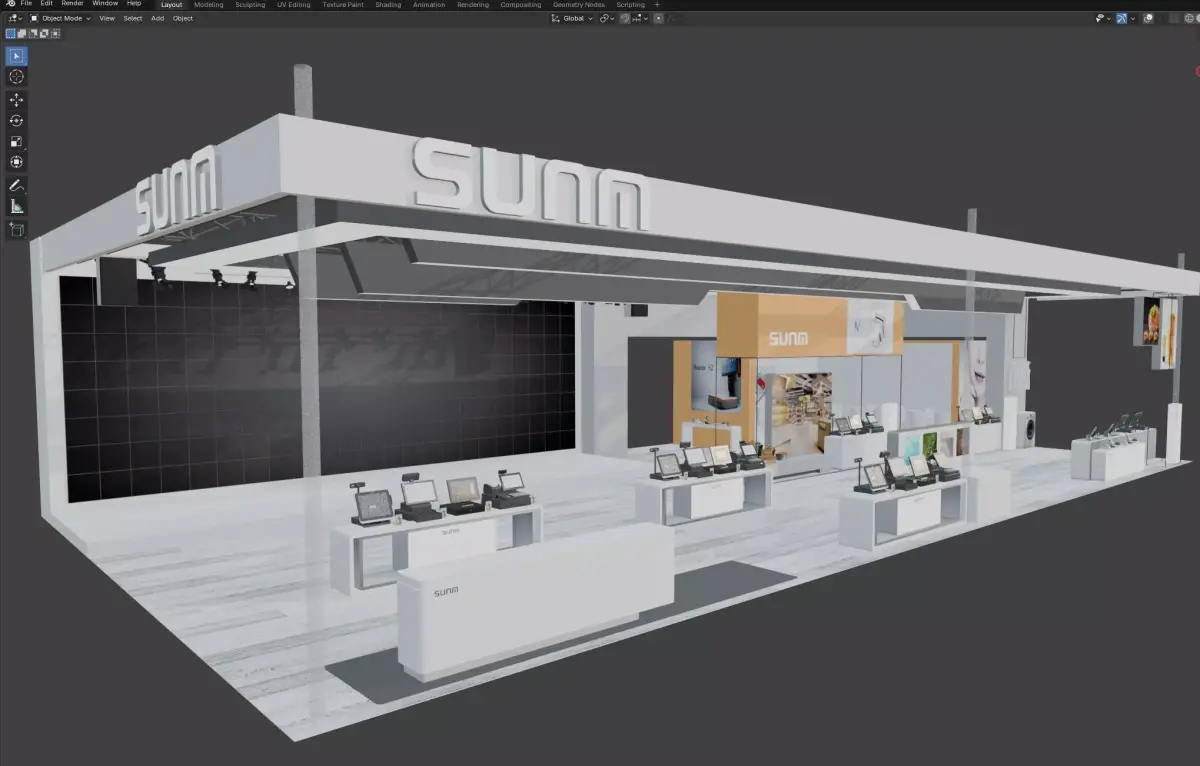Select the Annotate pencil tool

[x=17, y=185]
